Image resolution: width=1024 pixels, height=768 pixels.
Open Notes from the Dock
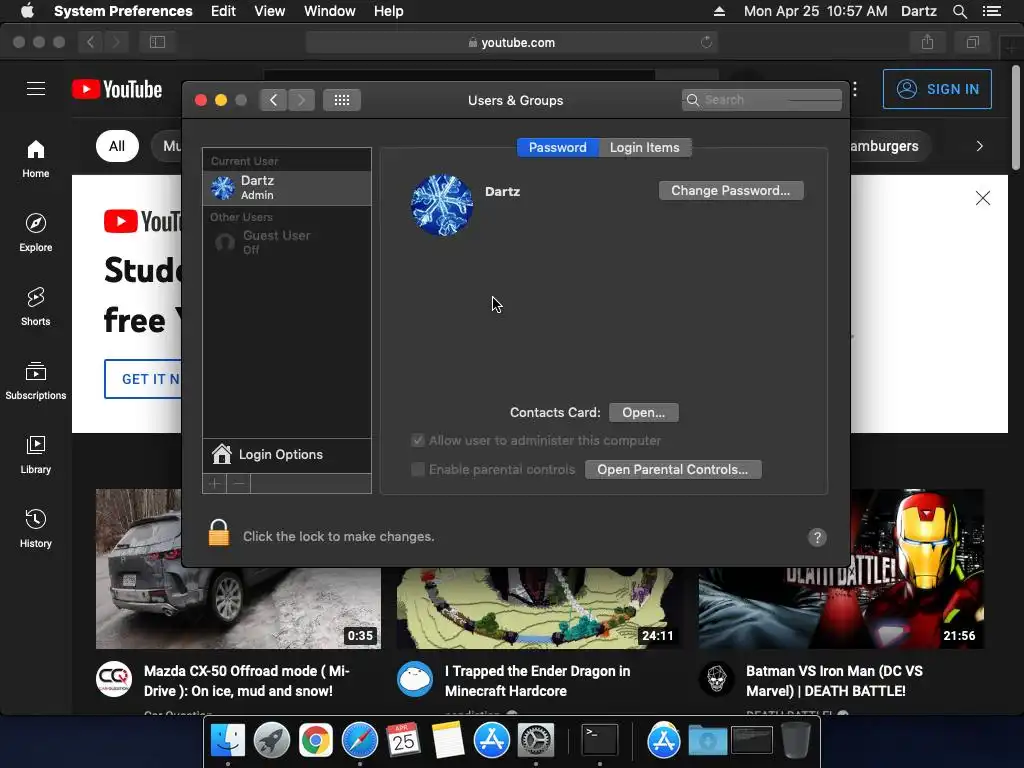click(447, 741)
